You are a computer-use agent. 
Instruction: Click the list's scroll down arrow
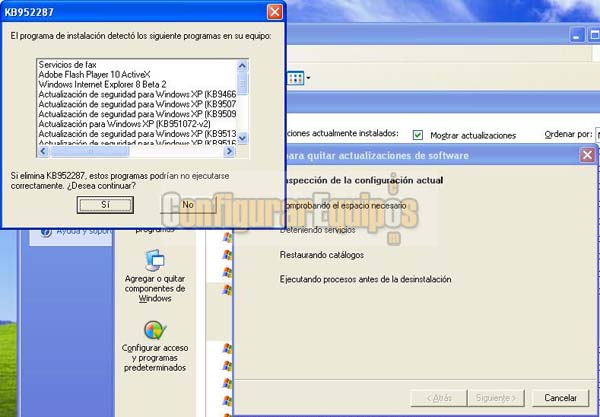click(242, 138)
